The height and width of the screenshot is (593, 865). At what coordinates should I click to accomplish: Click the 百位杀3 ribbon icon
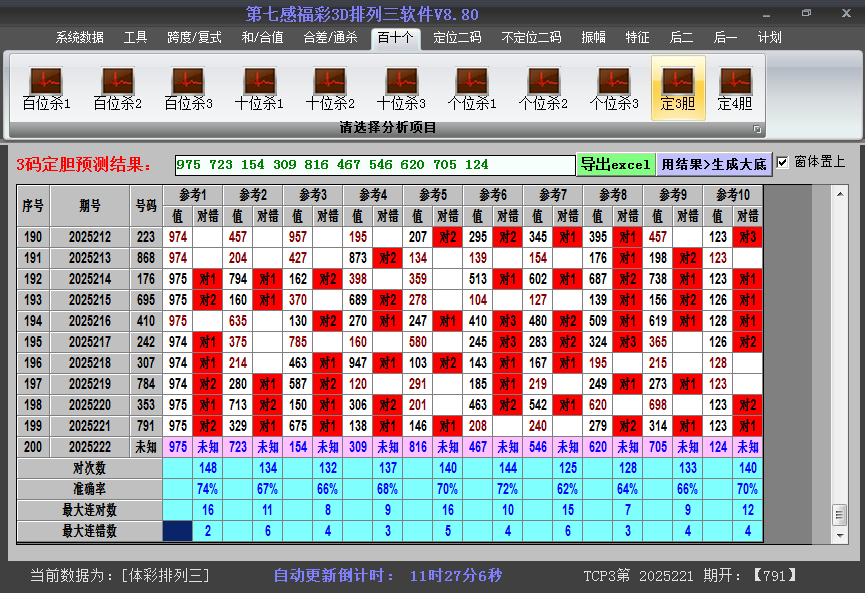(x=188, y=88)
